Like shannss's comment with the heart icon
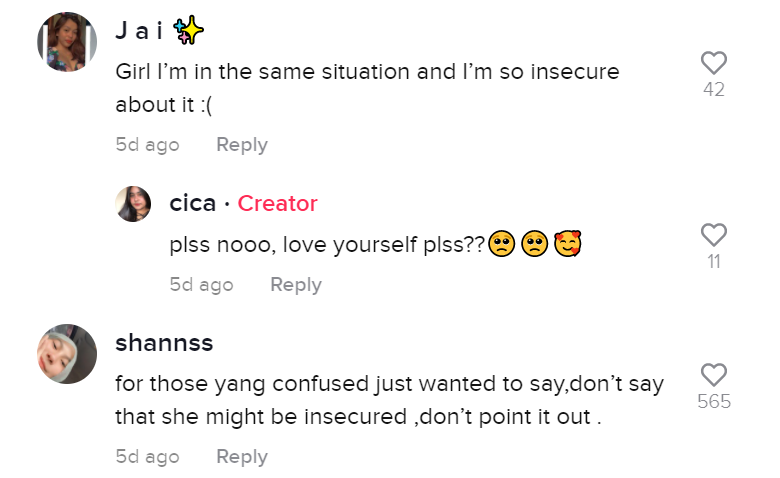Screen dimensions: 780x478 (x=713, y=375)
